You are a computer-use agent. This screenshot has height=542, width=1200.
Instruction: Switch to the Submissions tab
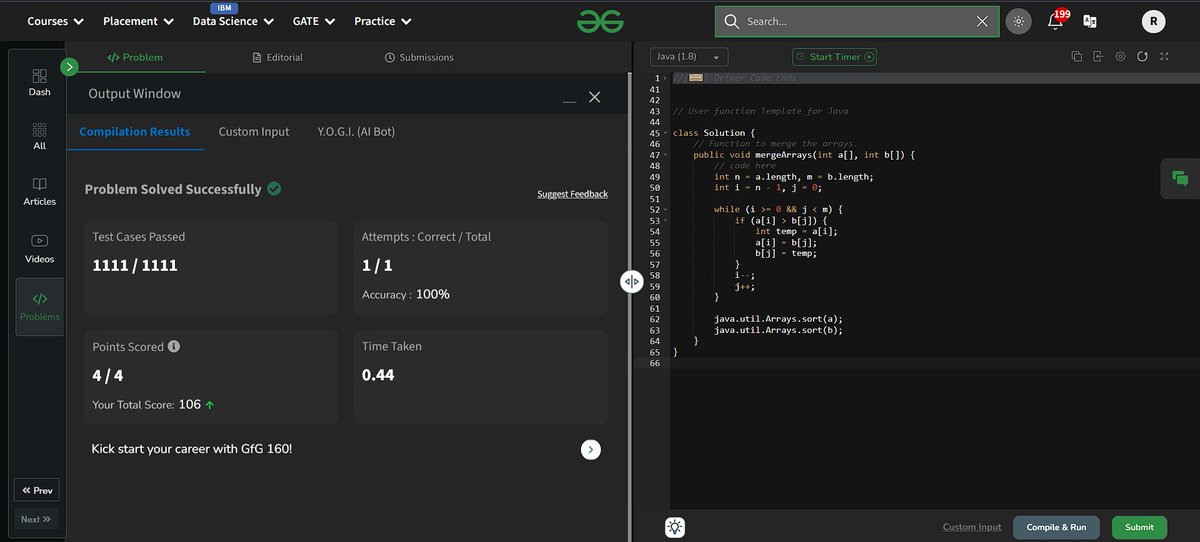[x=419, y=57]
